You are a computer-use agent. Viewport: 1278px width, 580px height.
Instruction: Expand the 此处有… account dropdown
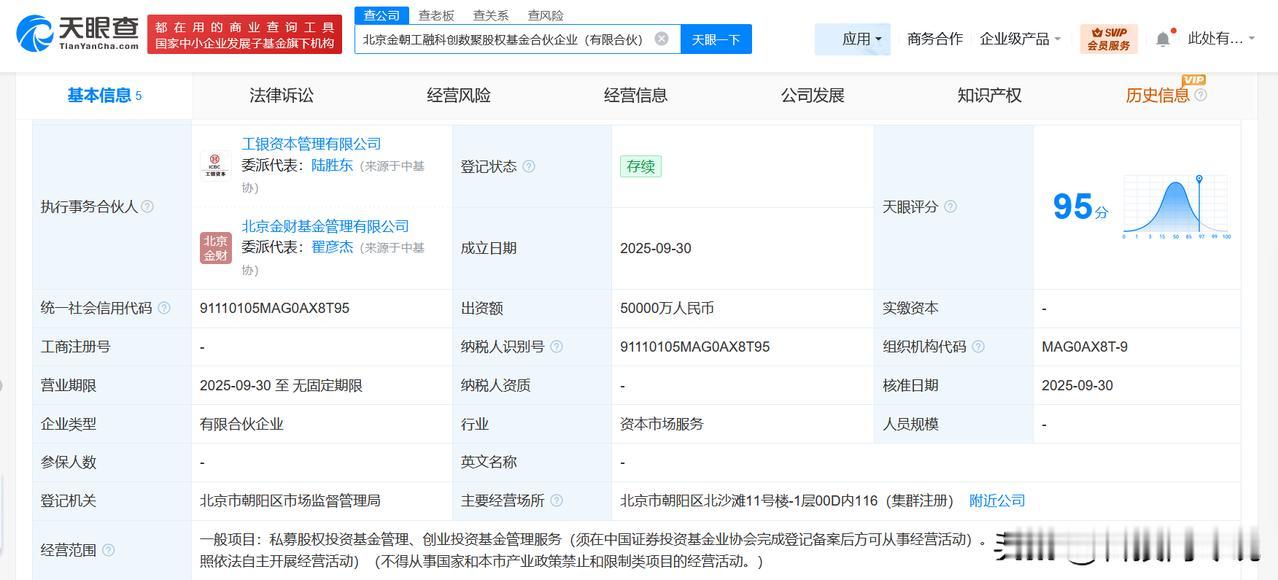pos(1221,39)
